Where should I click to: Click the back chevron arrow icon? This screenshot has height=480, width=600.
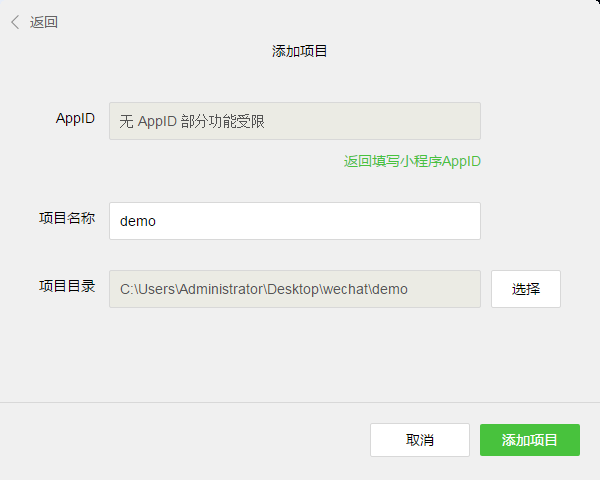15,22
